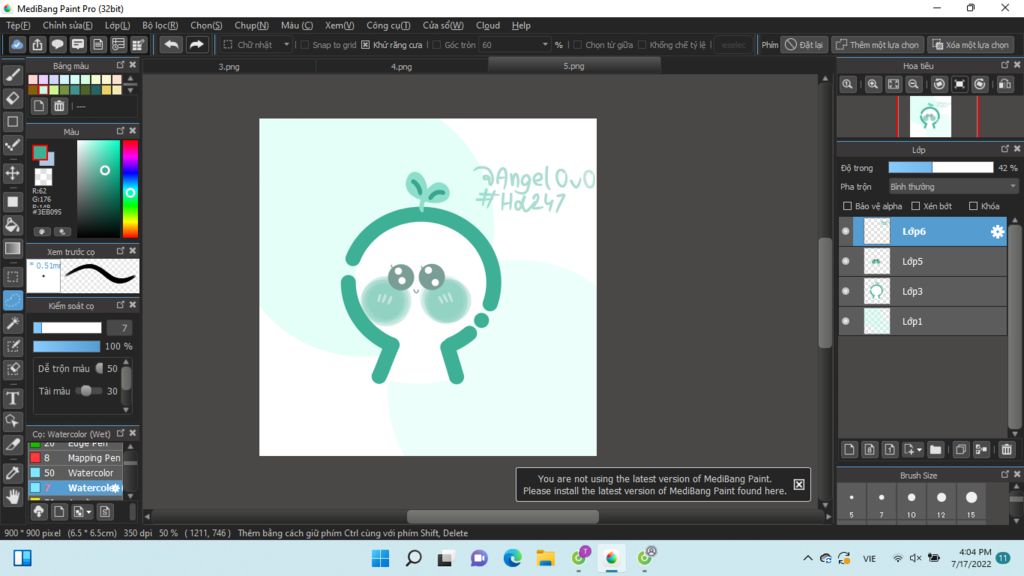Dismiss the MediBang update notification
This screenshot has height=576, width=1024.
798,484
